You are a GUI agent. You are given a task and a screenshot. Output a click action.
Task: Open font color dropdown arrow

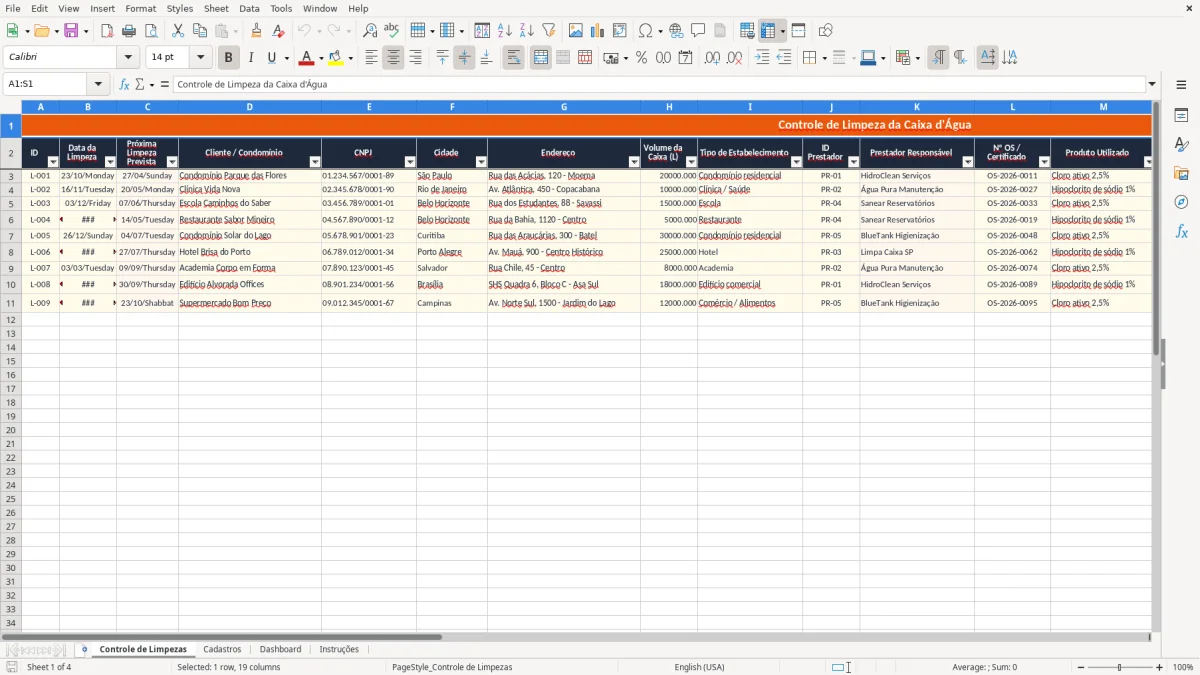320,58
